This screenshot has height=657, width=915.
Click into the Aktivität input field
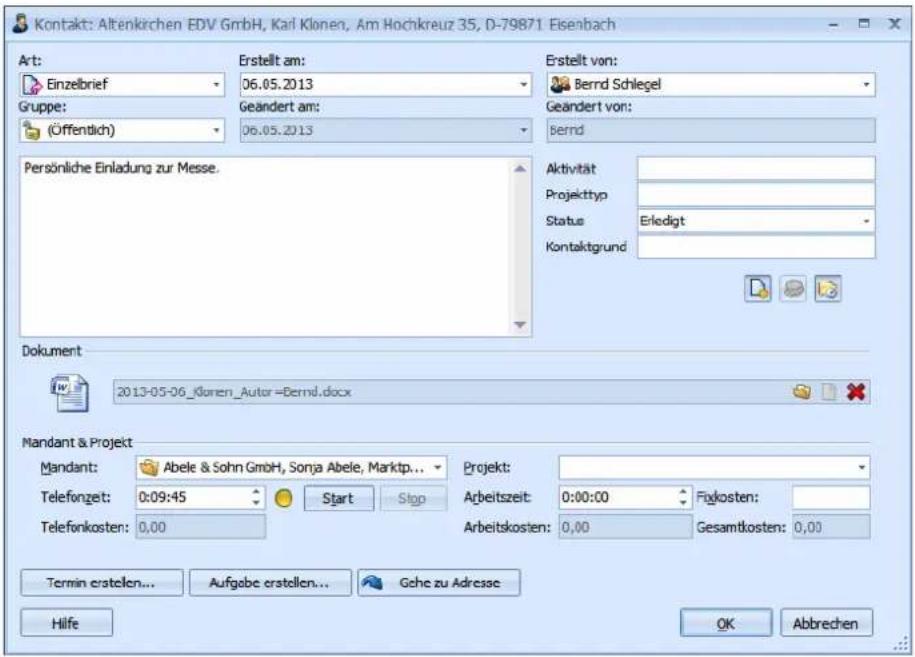click(x=756, y=169)
